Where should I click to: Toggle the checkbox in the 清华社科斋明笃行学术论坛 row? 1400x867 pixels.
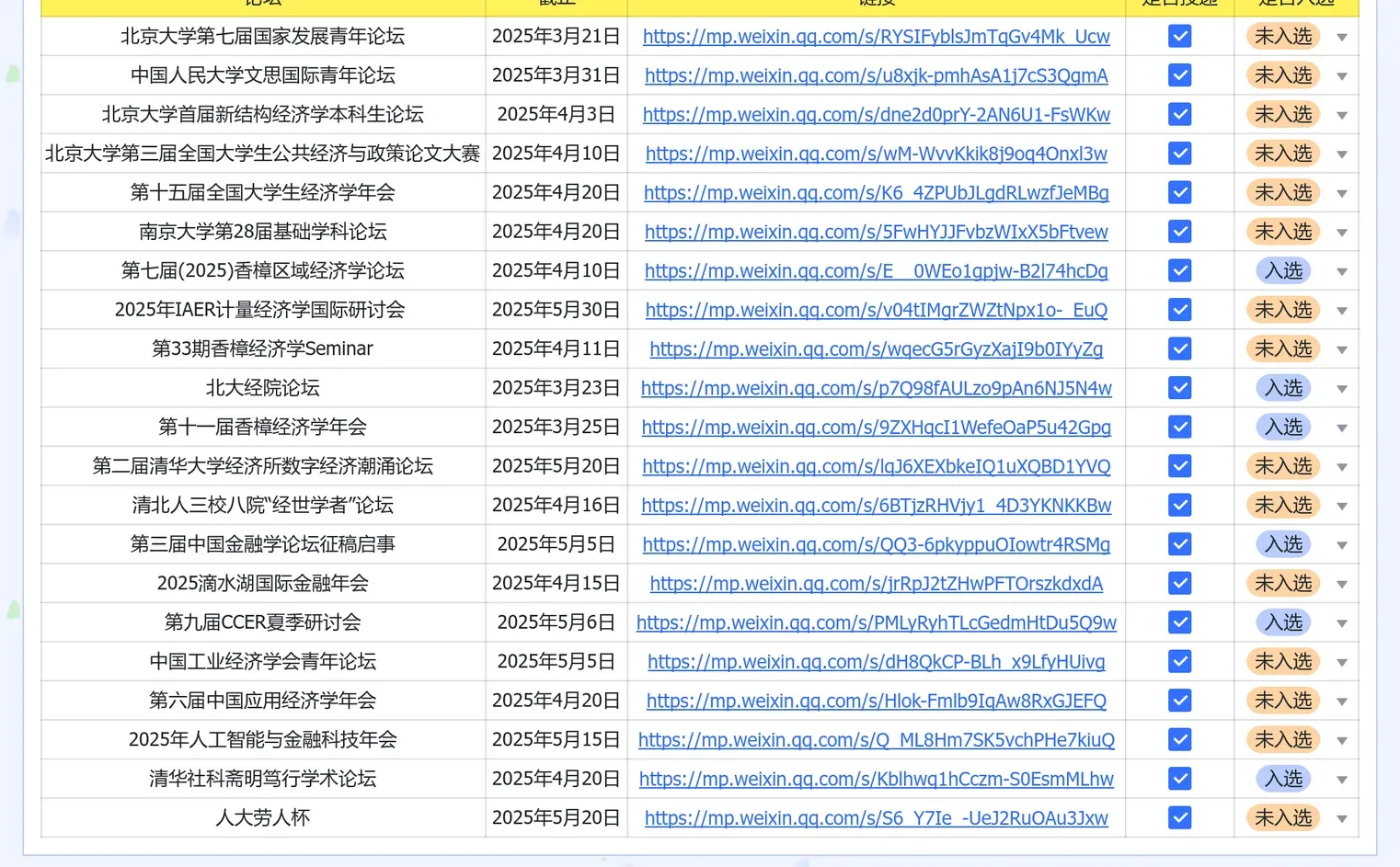[1179, 778]
